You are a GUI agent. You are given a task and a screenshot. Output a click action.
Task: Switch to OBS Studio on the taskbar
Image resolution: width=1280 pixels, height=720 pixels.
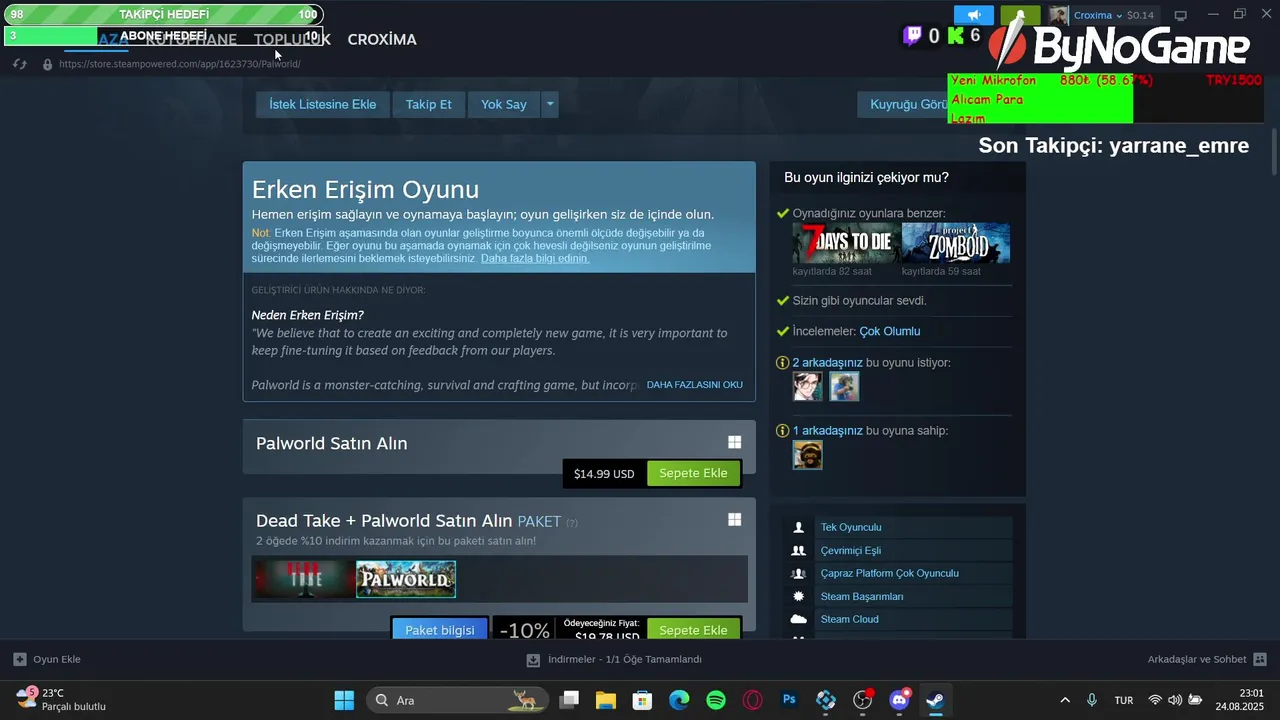point(863,700)
